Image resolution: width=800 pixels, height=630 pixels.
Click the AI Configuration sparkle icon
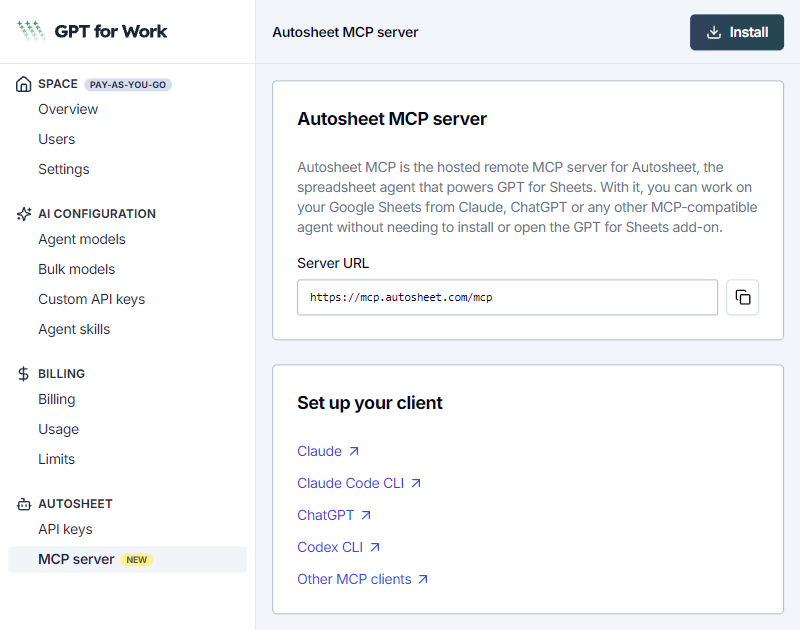coord(23,214)
